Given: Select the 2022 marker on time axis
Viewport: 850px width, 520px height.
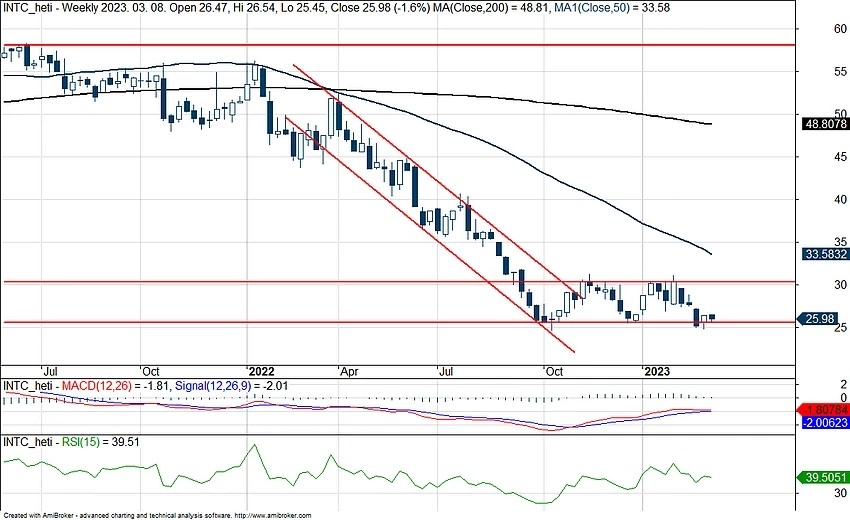Looking at the screenshot, I should 263,370.
